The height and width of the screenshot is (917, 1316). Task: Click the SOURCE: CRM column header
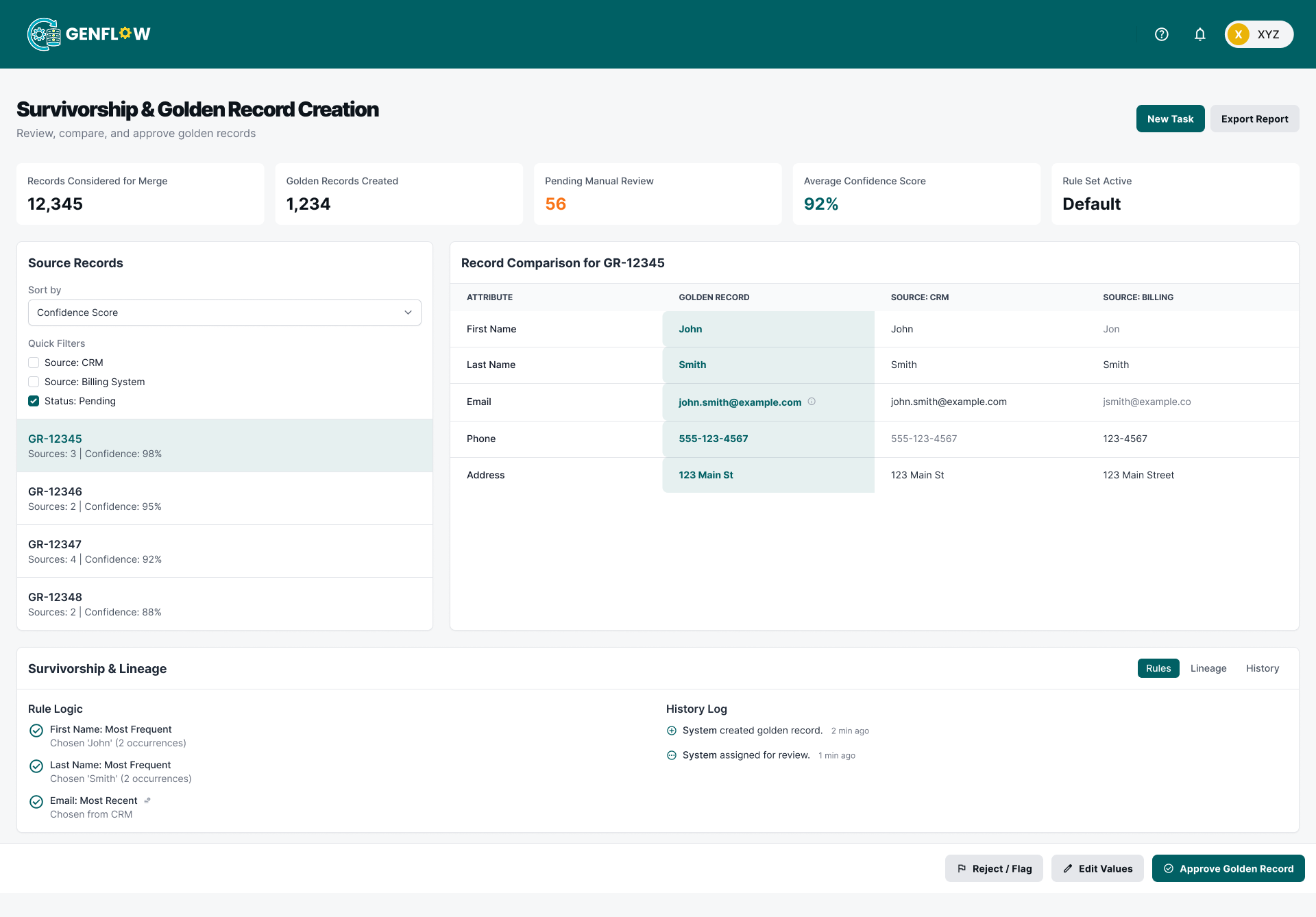tap(920, 297)
